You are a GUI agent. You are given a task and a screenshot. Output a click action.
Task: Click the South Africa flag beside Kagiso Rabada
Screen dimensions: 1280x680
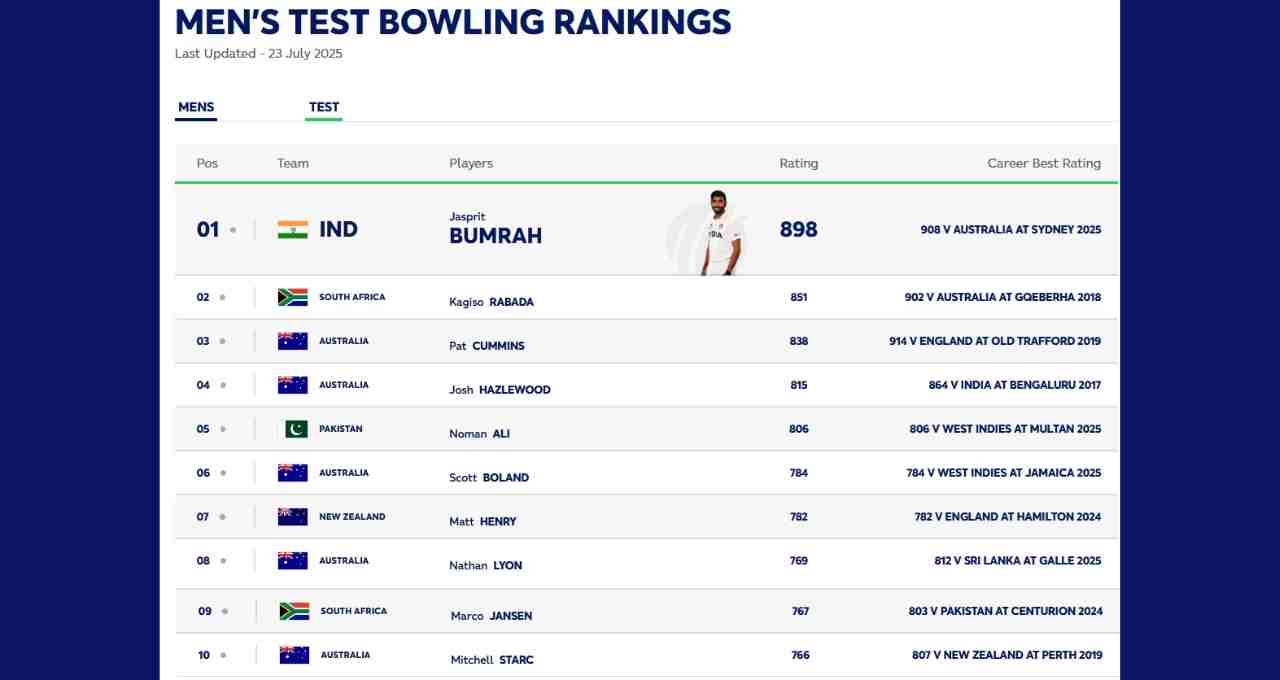(x=293, y=297)
